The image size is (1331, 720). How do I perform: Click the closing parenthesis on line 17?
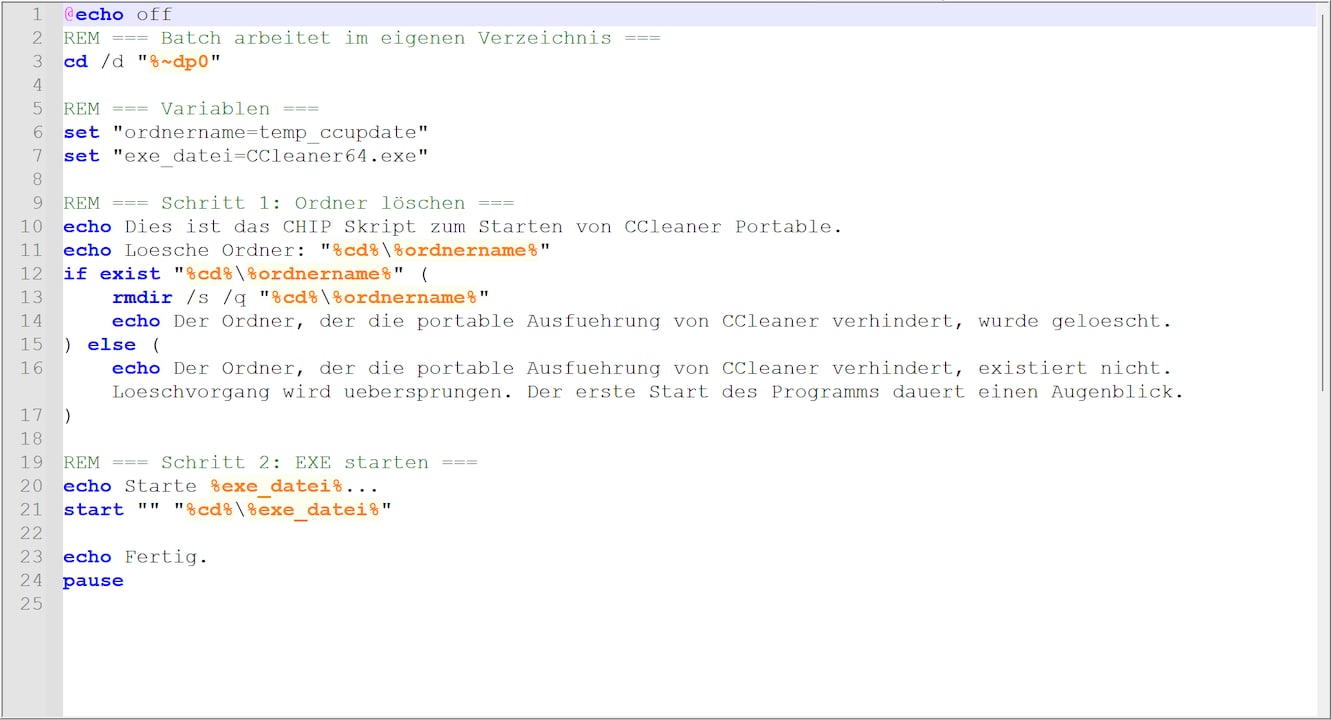(66, 415)
